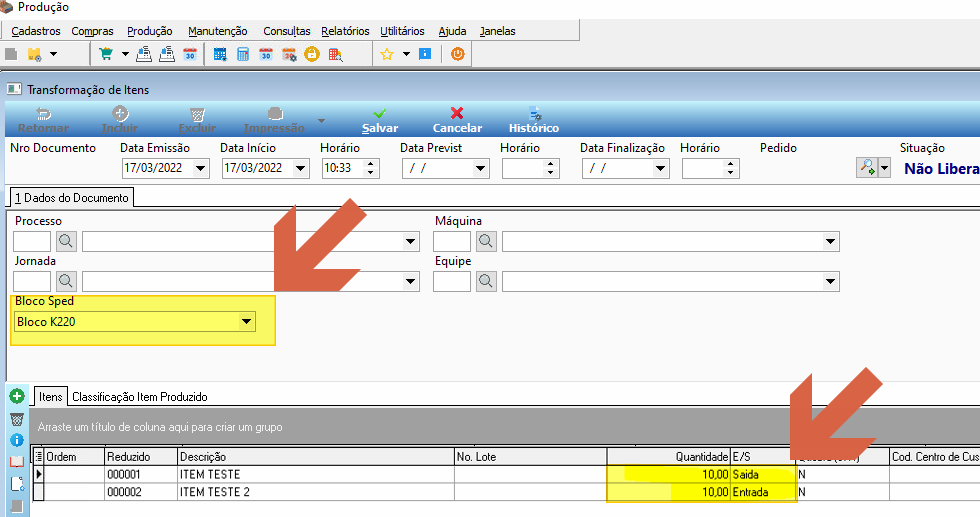The width and height of the screenshot is (980, 517).
Task: Click the Cancelar button
Action: pyautogui.click(x=458, y=120)
